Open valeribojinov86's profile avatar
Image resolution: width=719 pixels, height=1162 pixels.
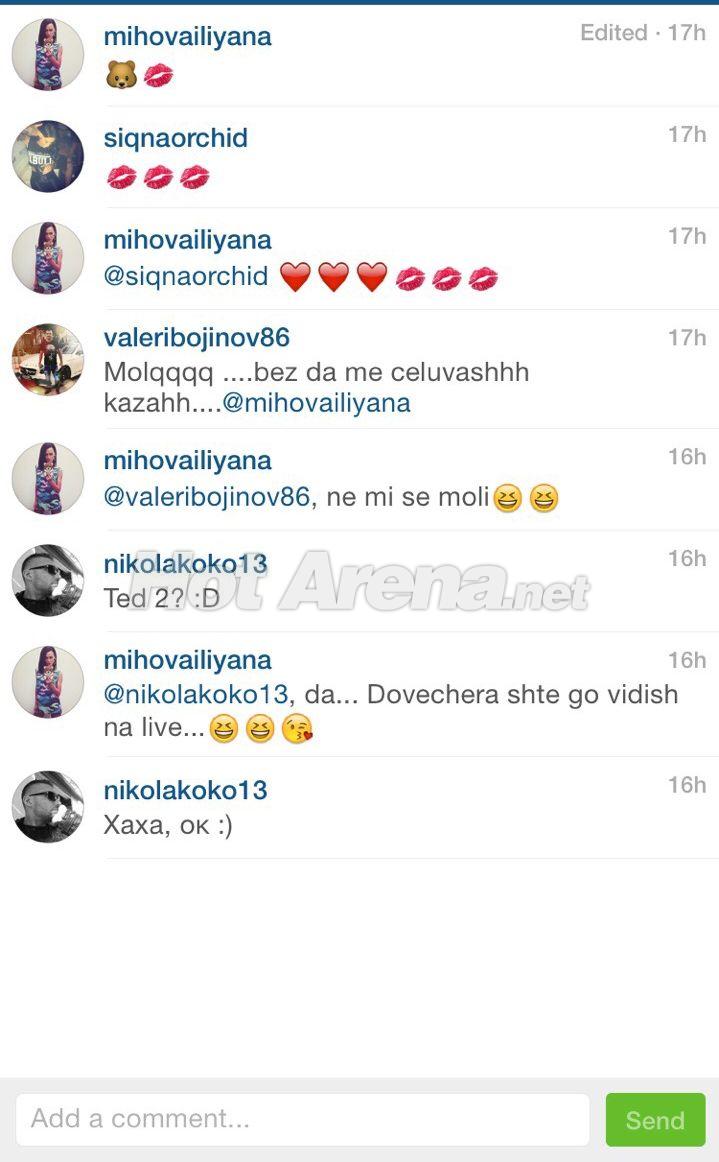(x=47, y=359)
